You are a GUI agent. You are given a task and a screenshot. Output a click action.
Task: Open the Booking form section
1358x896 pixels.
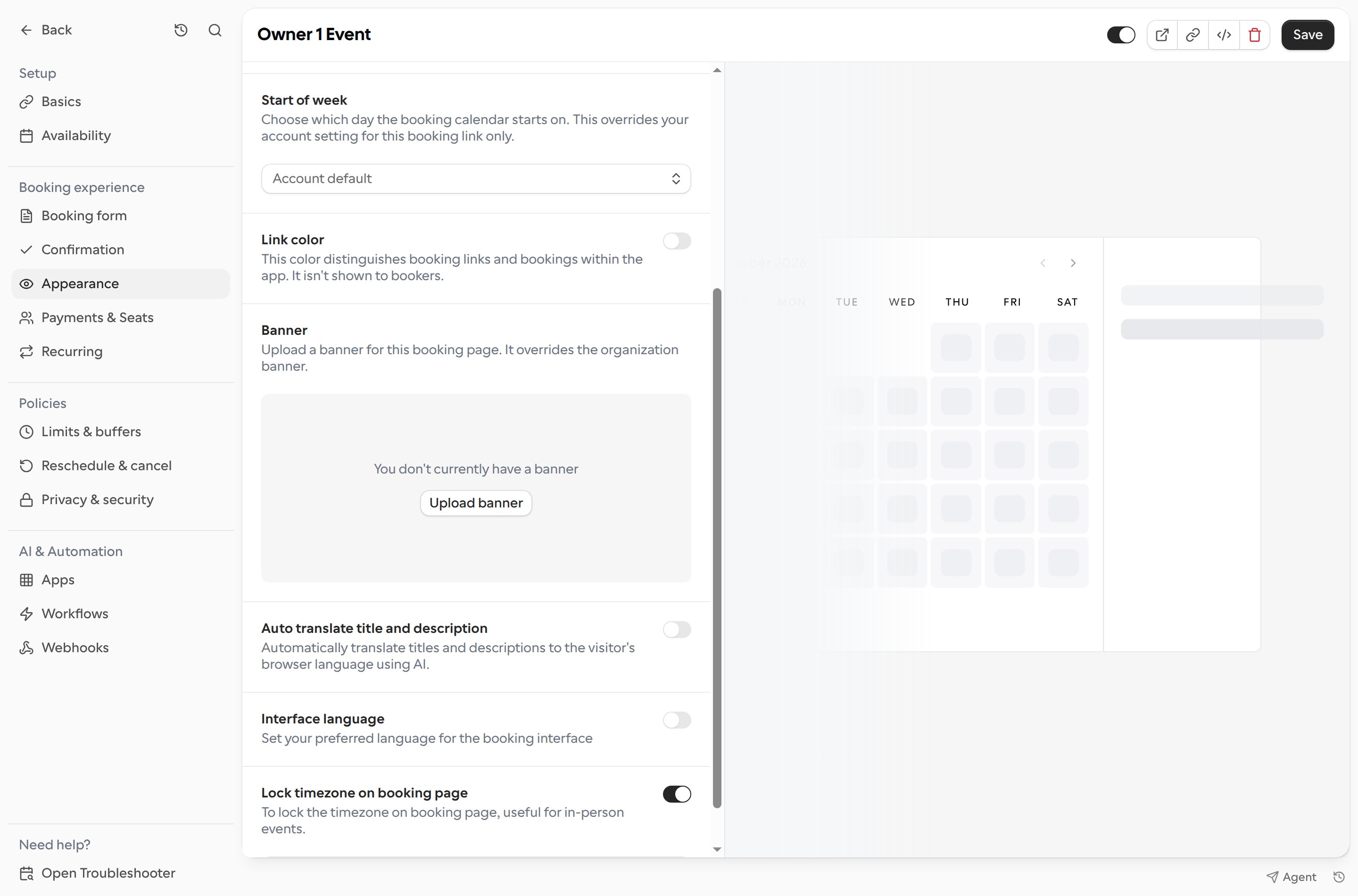point(121,216)
